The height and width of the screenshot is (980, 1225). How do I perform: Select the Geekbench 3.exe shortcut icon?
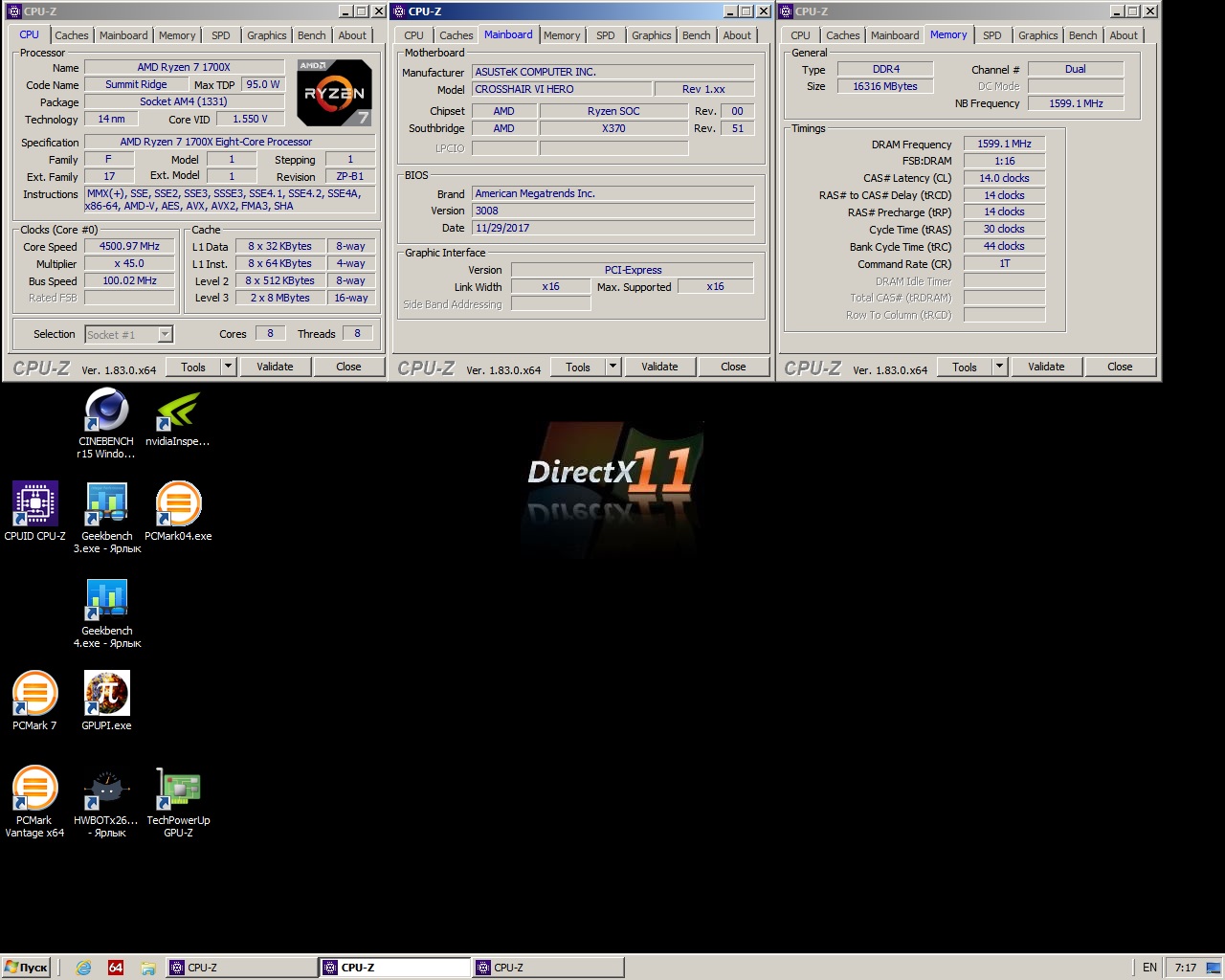pyautogui.click(x=107, y=518)
